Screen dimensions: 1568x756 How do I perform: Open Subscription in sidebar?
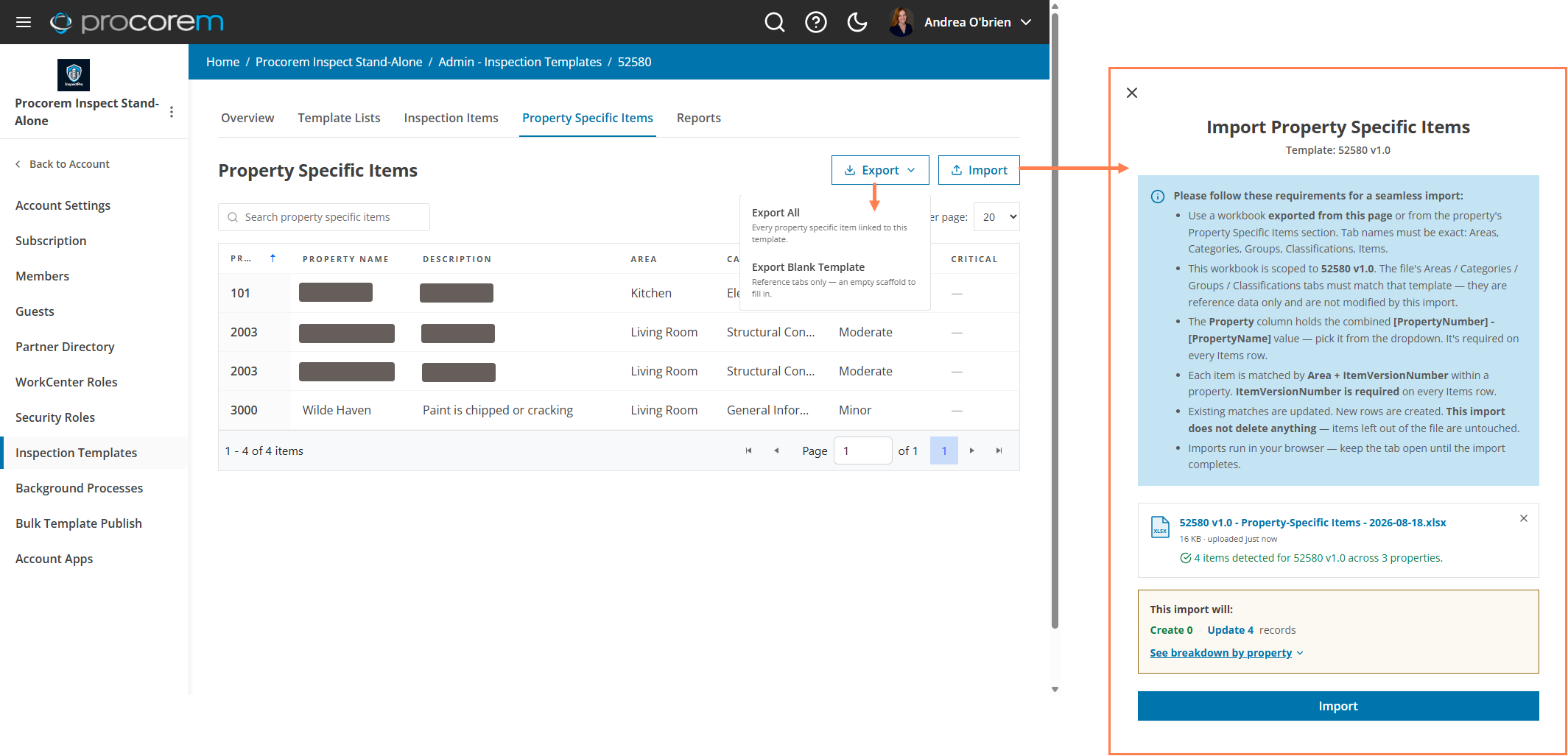pyautogui.click(x=51, y=241)
